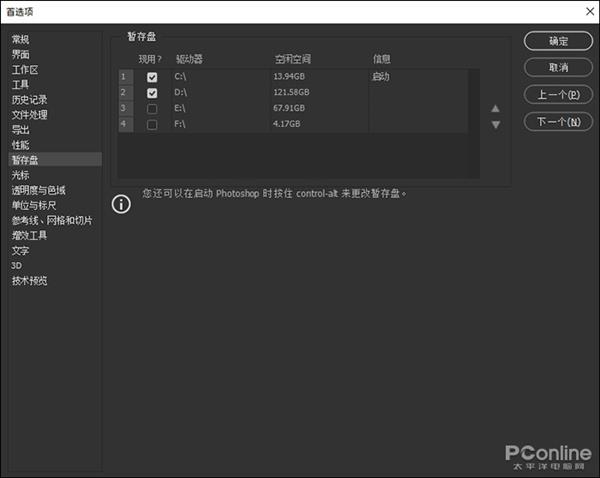Open 增效工具 preferences
The image size is (600, 478).
click(x=29, y=235)
